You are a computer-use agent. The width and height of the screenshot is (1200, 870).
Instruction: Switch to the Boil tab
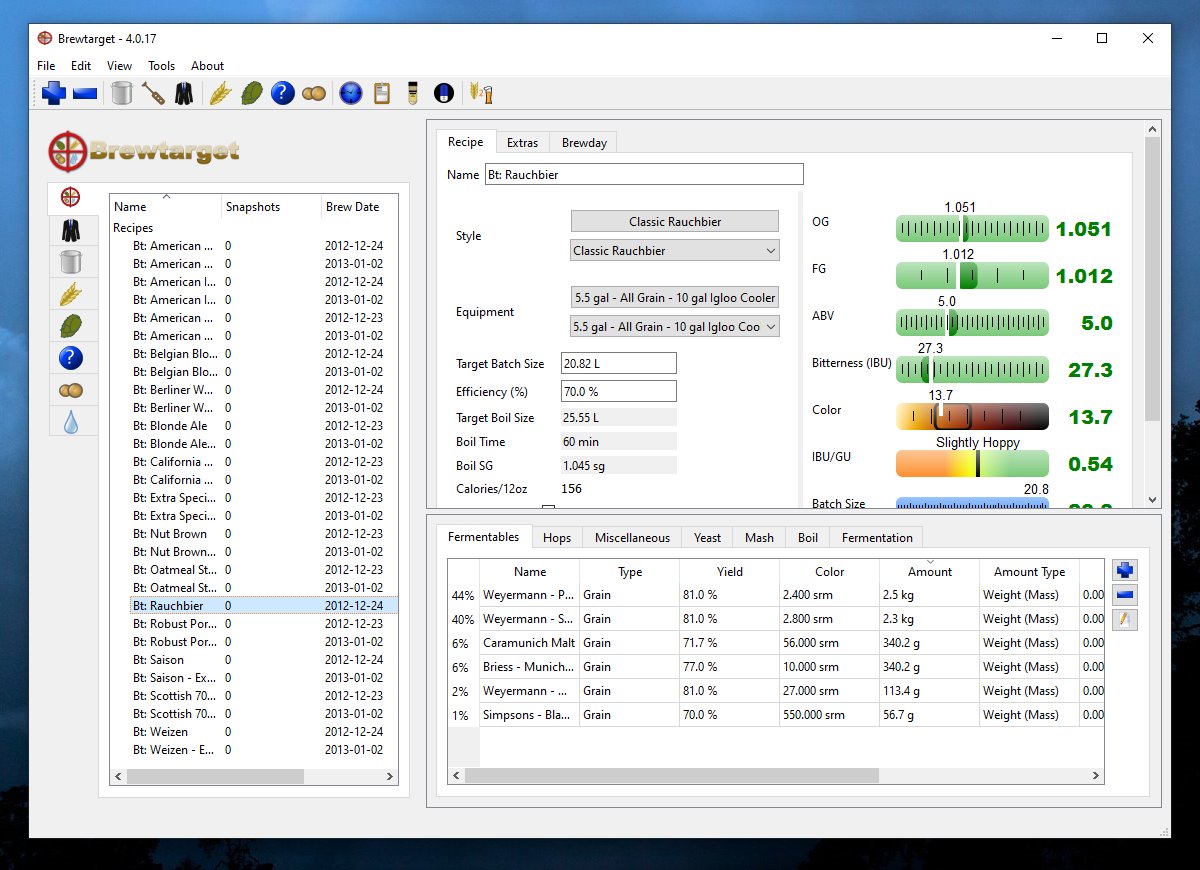808,538
